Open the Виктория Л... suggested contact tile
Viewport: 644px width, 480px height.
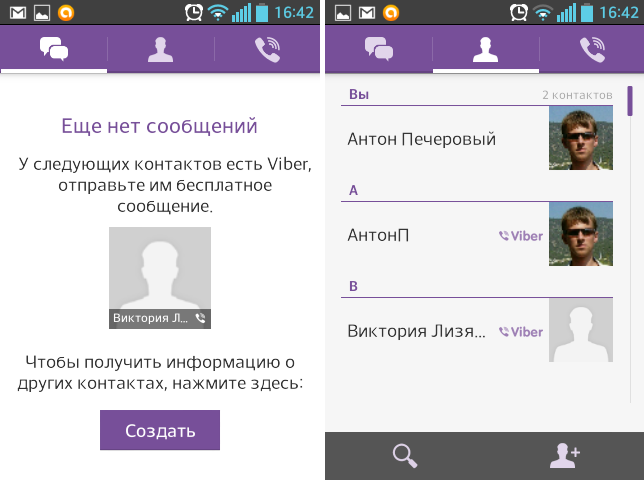tap(160, 278)
